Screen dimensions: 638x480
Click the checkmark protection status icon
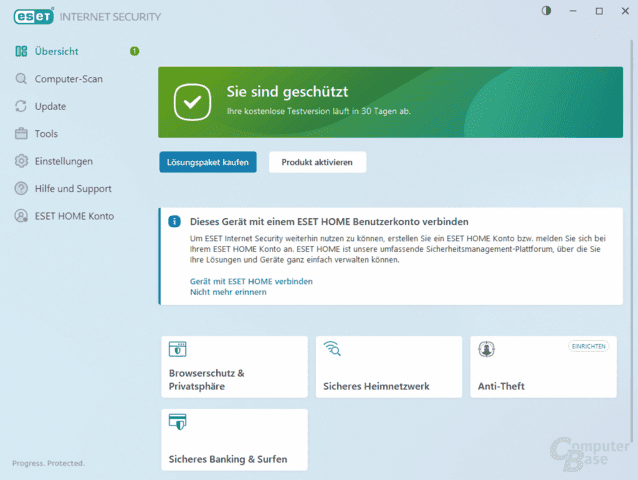click(x=192, y=102)
